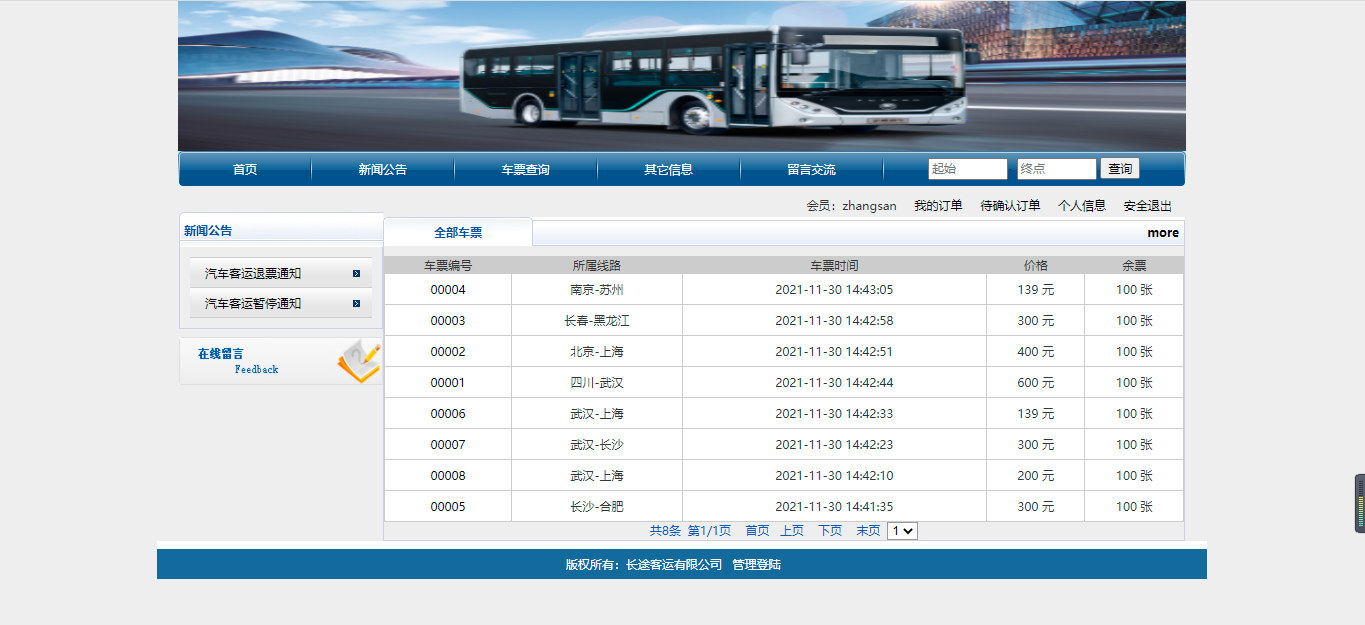
Task: Open 留言交流 menu item
Action: (811, 169)
